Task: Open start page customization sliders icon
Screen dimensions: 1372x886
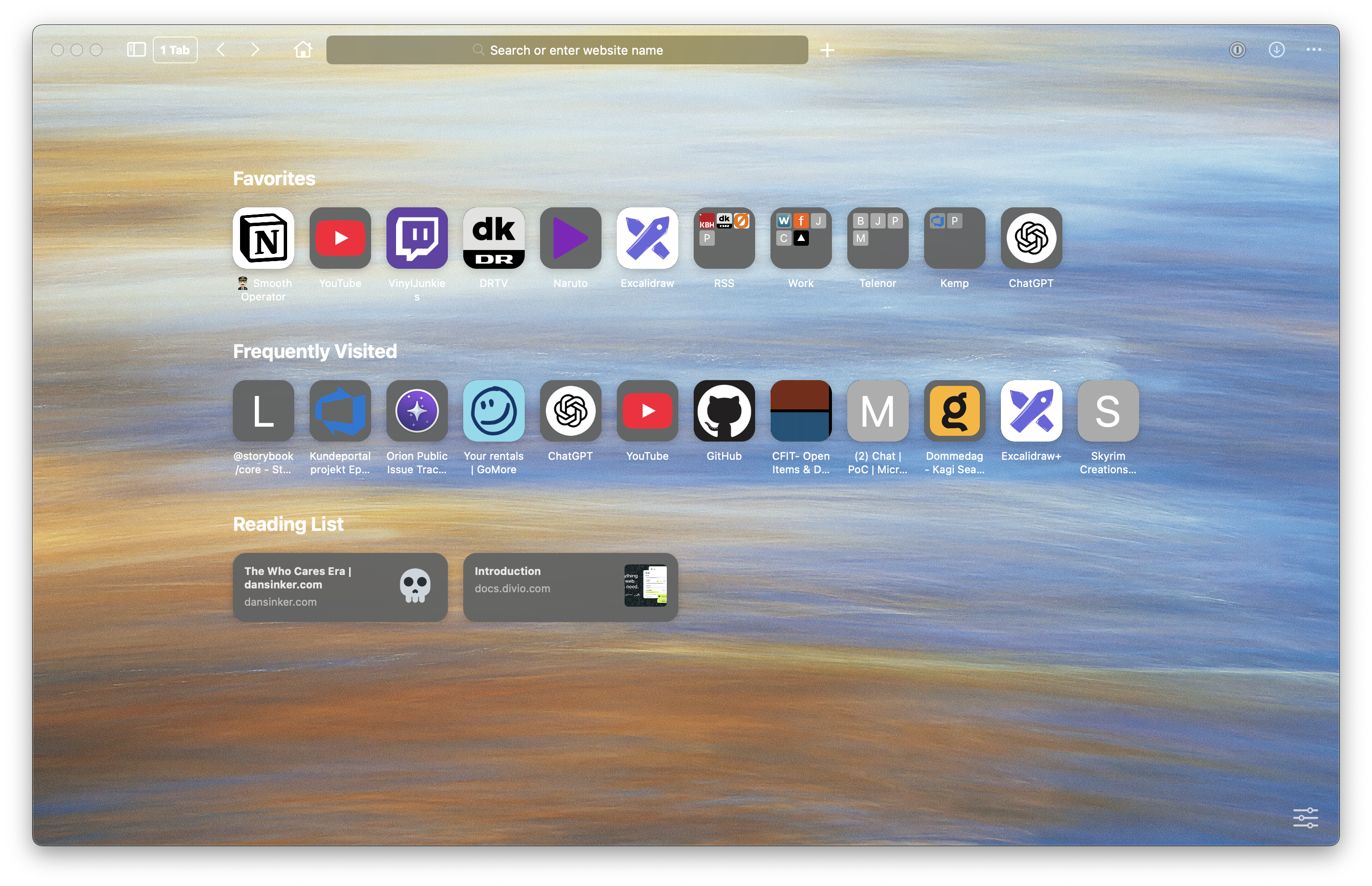Action: (1305, 817)
